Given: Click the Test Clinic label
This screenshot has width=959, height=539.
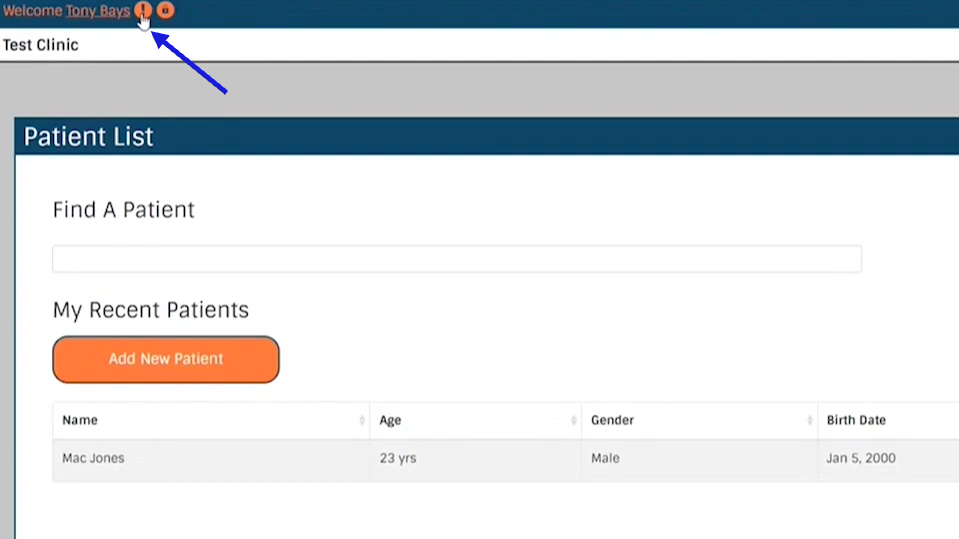Looking at the screenshot, I should pos(41,45).
